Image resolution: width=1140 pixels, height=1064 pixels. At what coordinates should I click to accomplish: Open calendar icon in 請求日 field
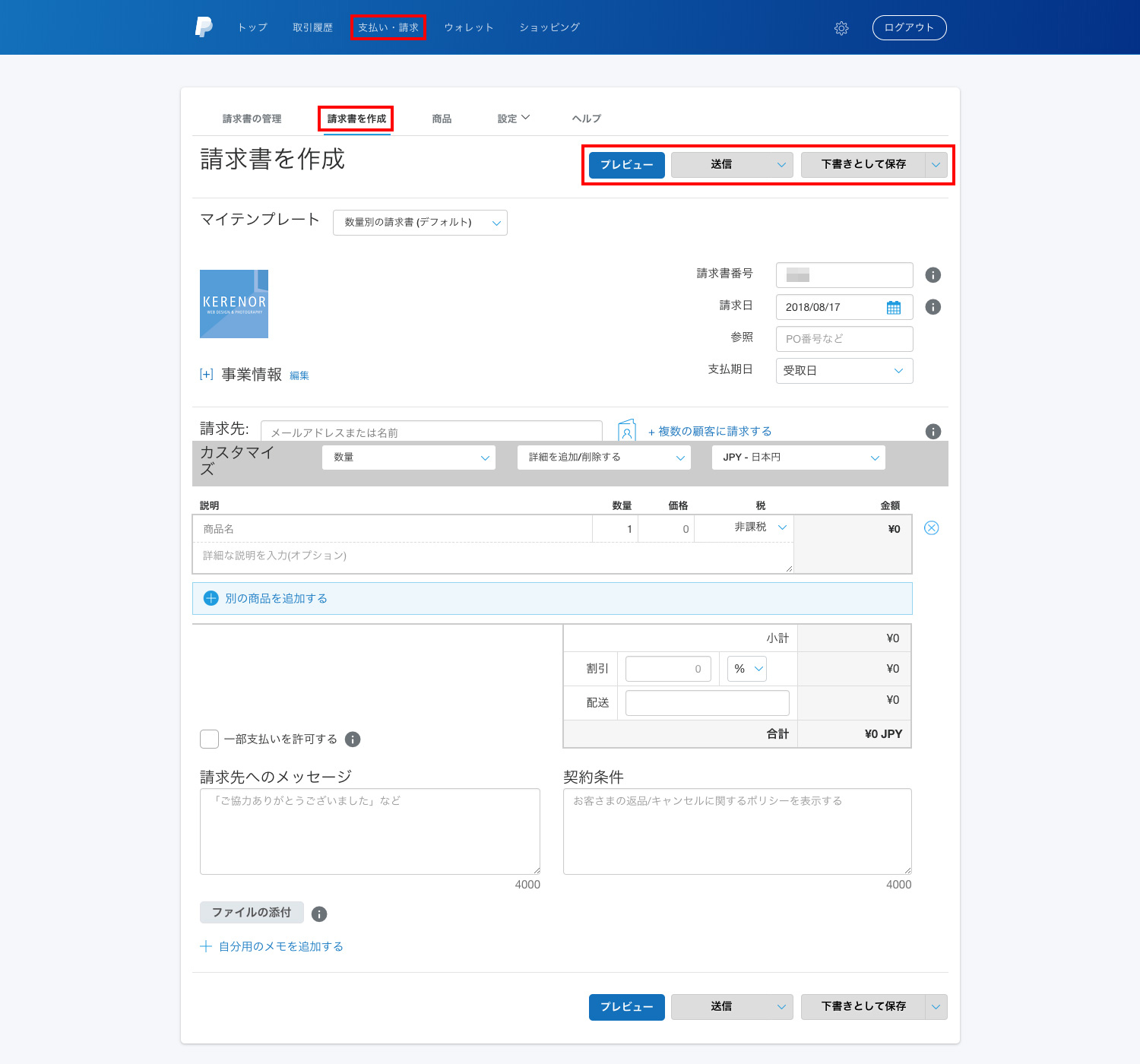pos(894,307)
